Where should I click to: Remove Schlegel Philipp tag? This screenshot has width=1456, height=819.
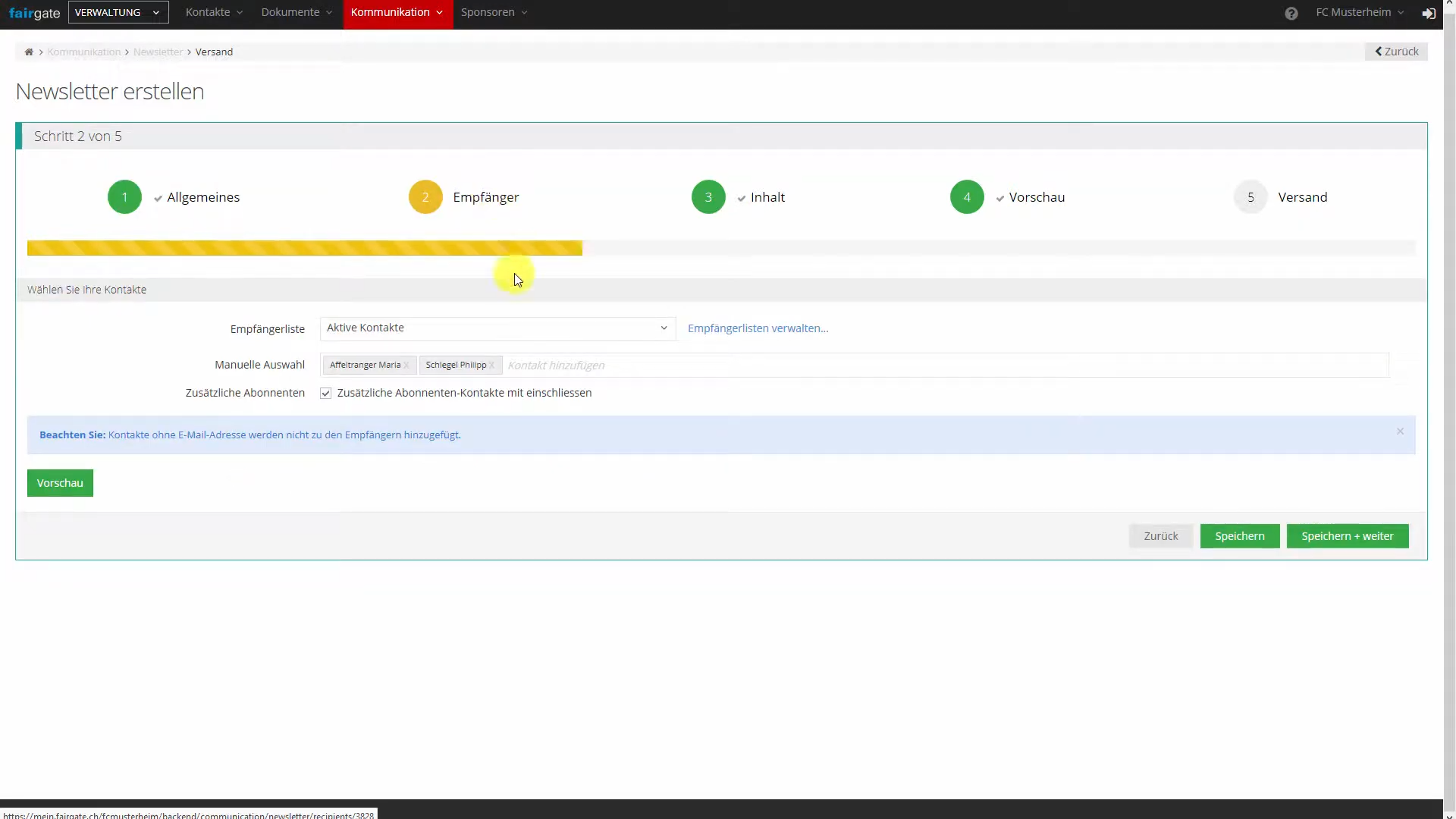click(x=491, y=366)
